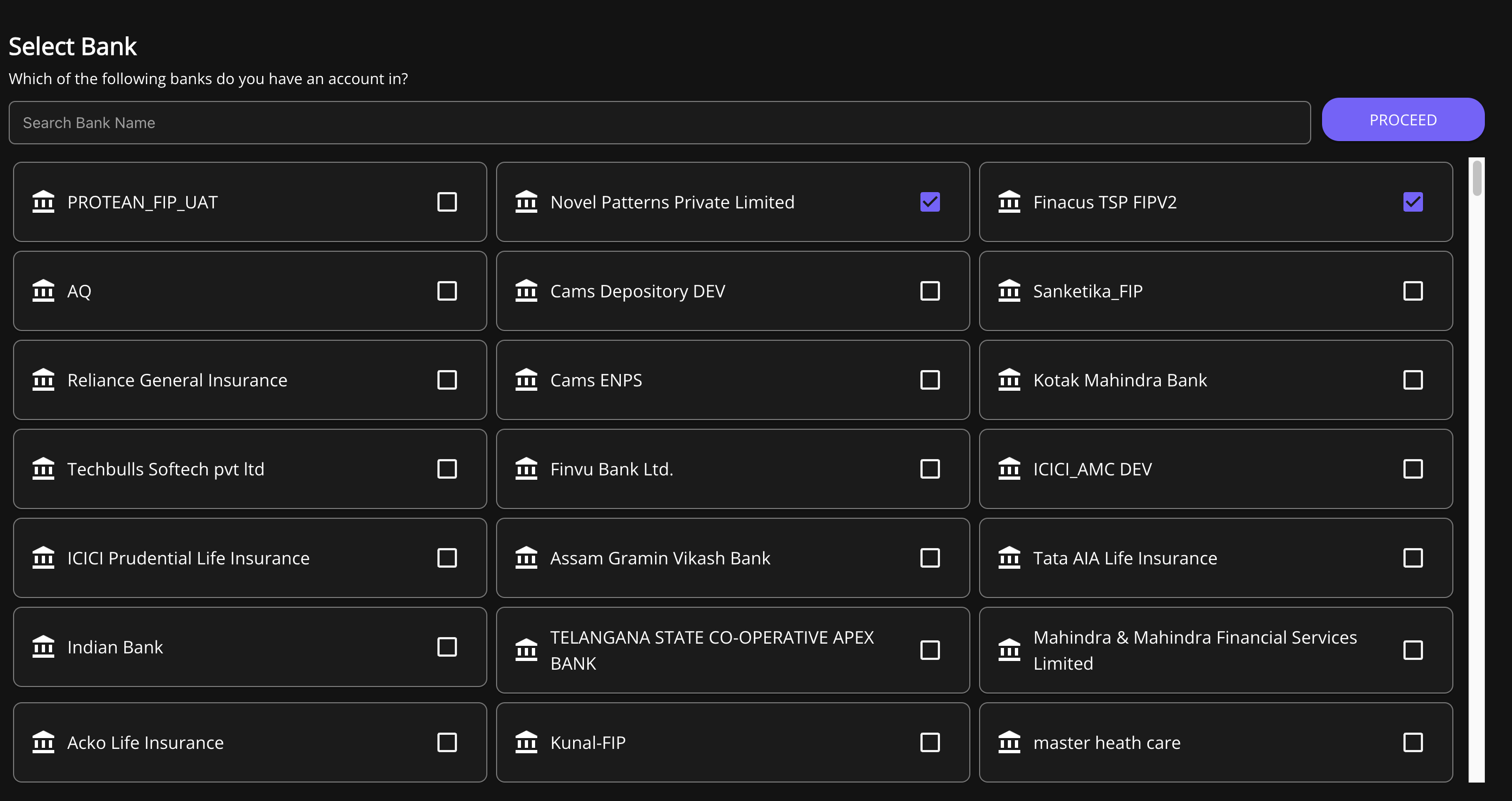Click the bank icon beside ICICI Prudential Life Insurance
This screenshot has width=1512, height=801.
tap(43, 558)
